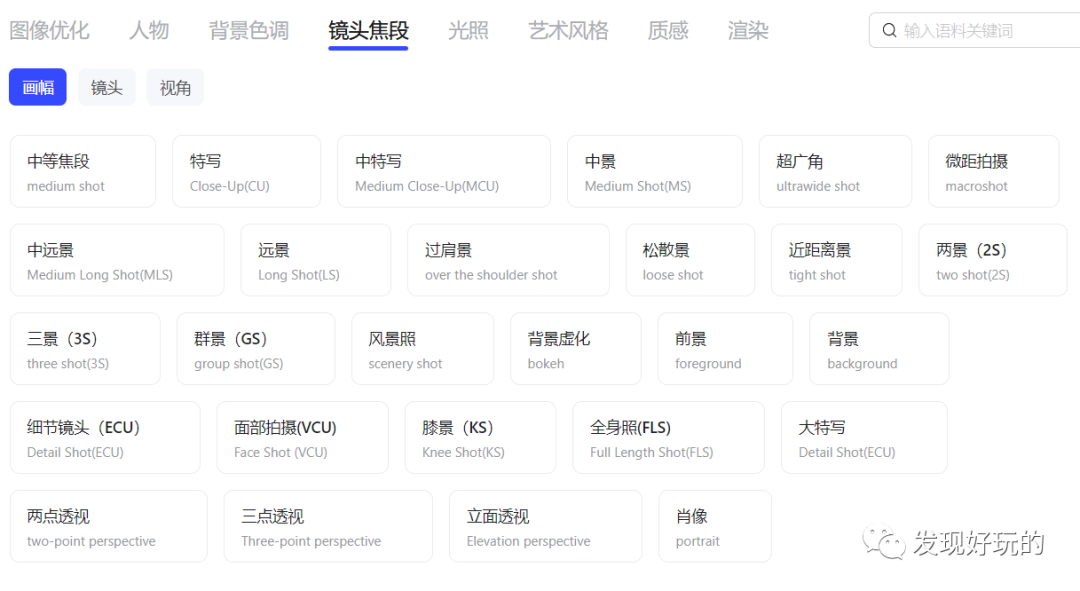The image size is (1080, 591).
Task: Type in the keyword search field
Action: 985,31
